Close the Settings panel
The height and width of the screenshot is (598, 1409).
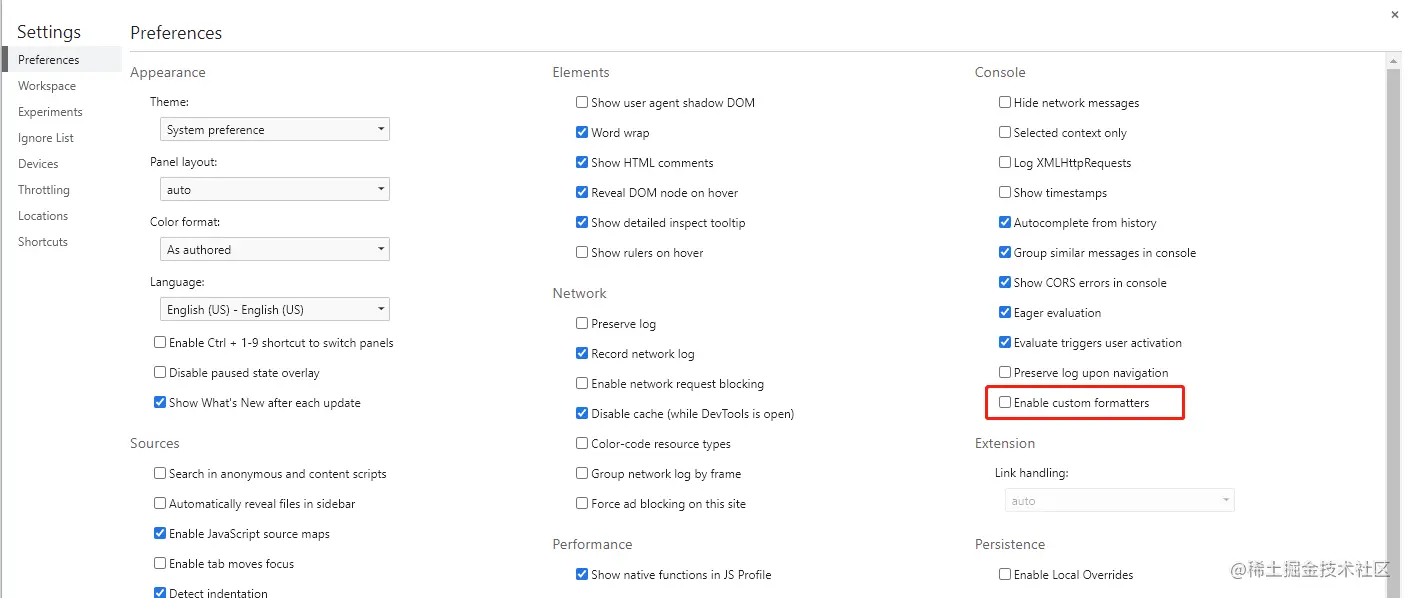pyautogui.click(x=1395, y=14)
